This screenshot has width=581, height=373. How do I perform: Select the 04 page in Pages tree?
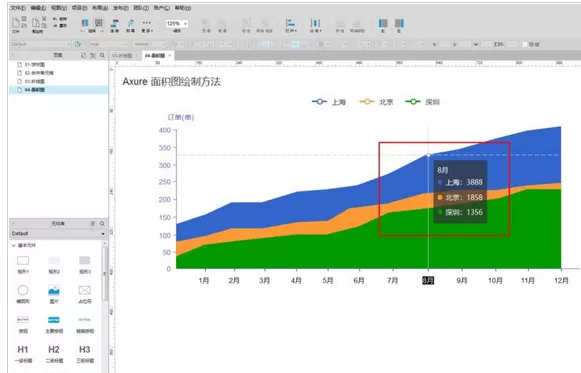click(x=59, y=90)
